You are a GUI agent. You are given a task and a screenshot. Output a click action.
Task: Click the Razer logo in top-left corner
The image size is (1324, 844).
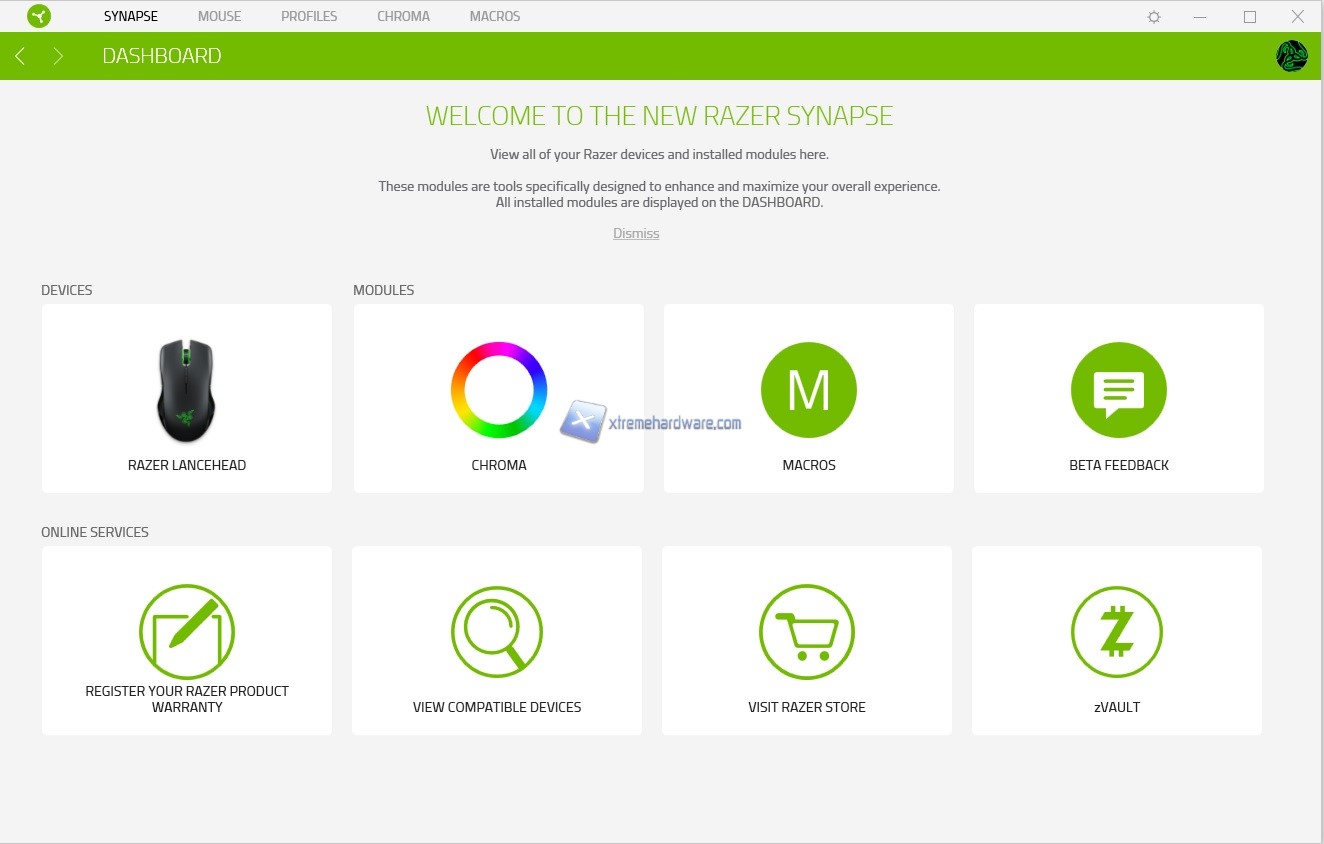pyautogui.click(x=39, y=16)
